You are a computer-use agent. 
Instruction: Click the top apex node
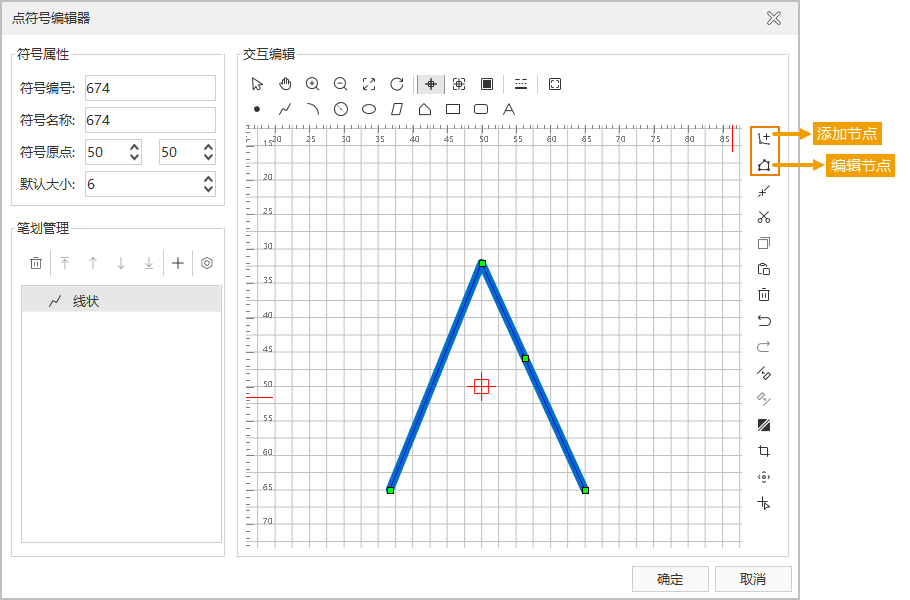tap(482, 263)
